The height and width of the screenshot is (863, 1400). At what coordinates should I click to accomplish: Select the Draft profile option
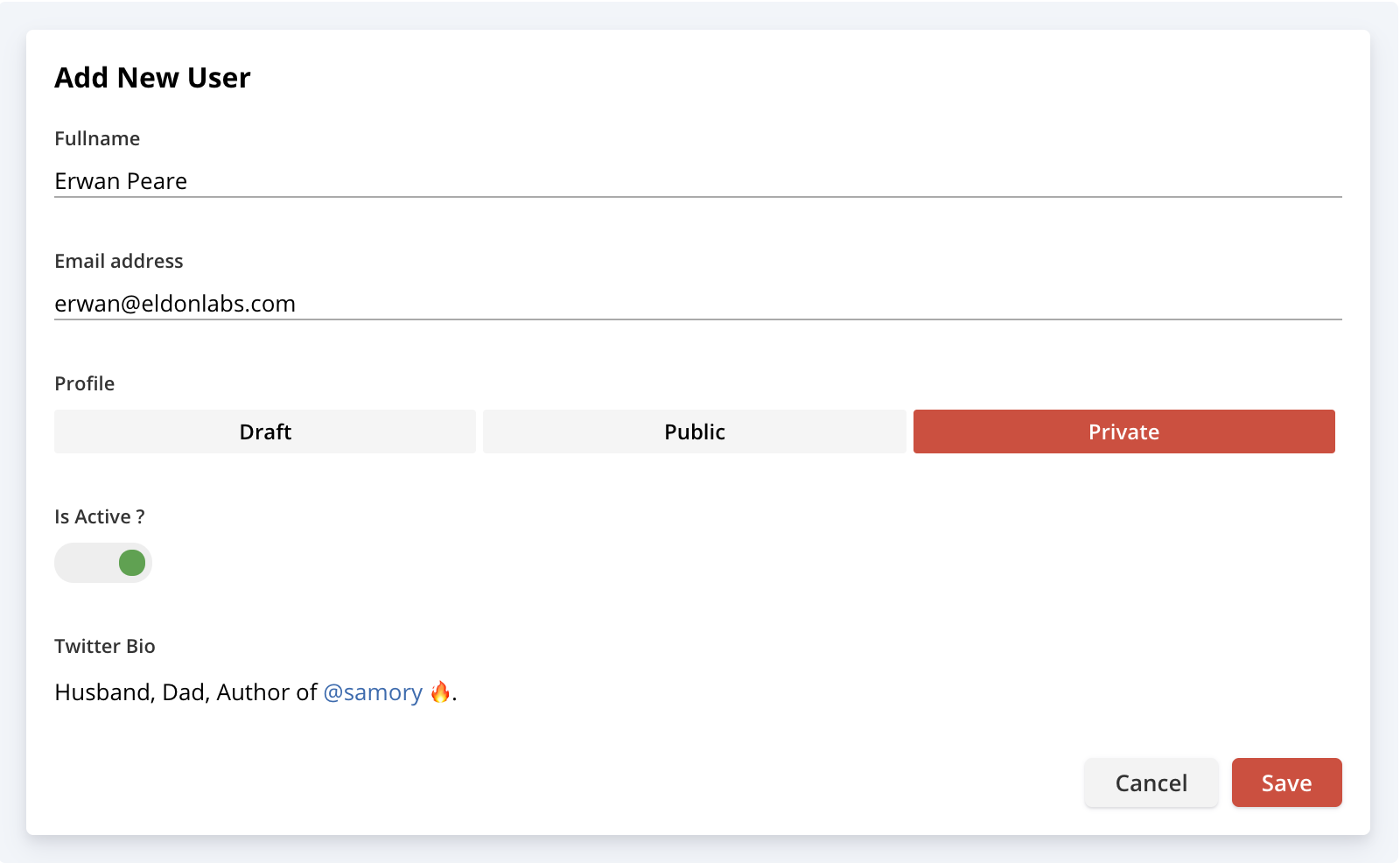pyautogui.click(x=265, y=431)
